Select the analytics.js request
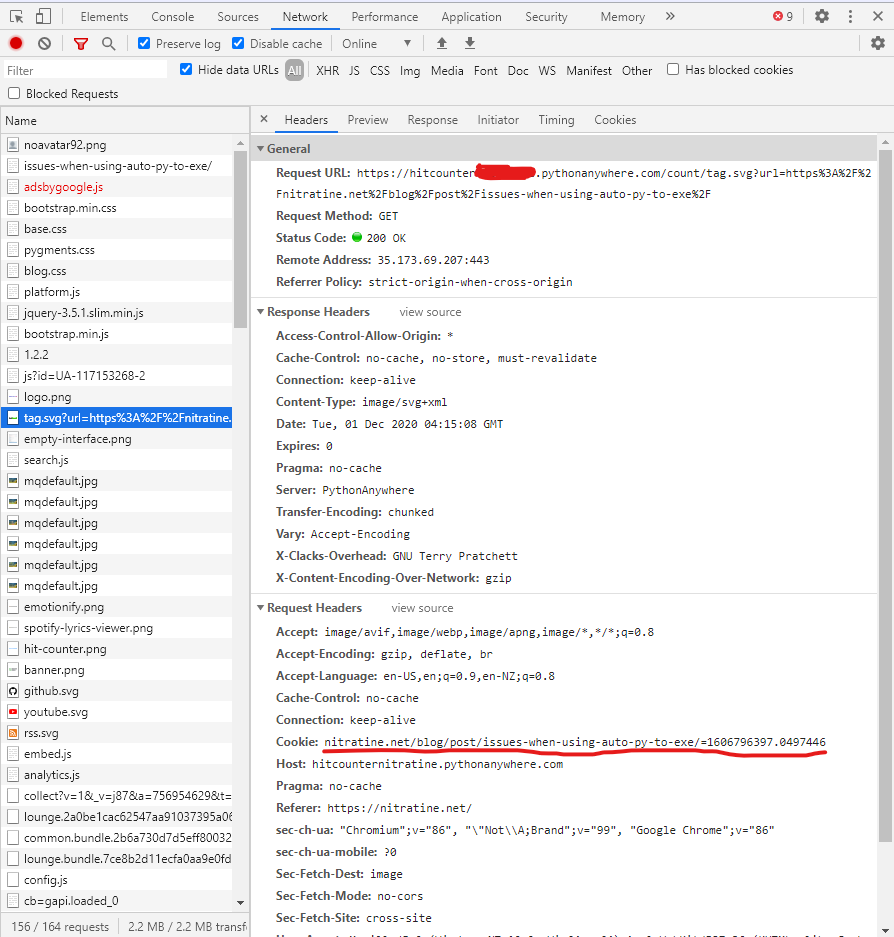This screenshot has width=894, height=937. (x=117, y=775)
